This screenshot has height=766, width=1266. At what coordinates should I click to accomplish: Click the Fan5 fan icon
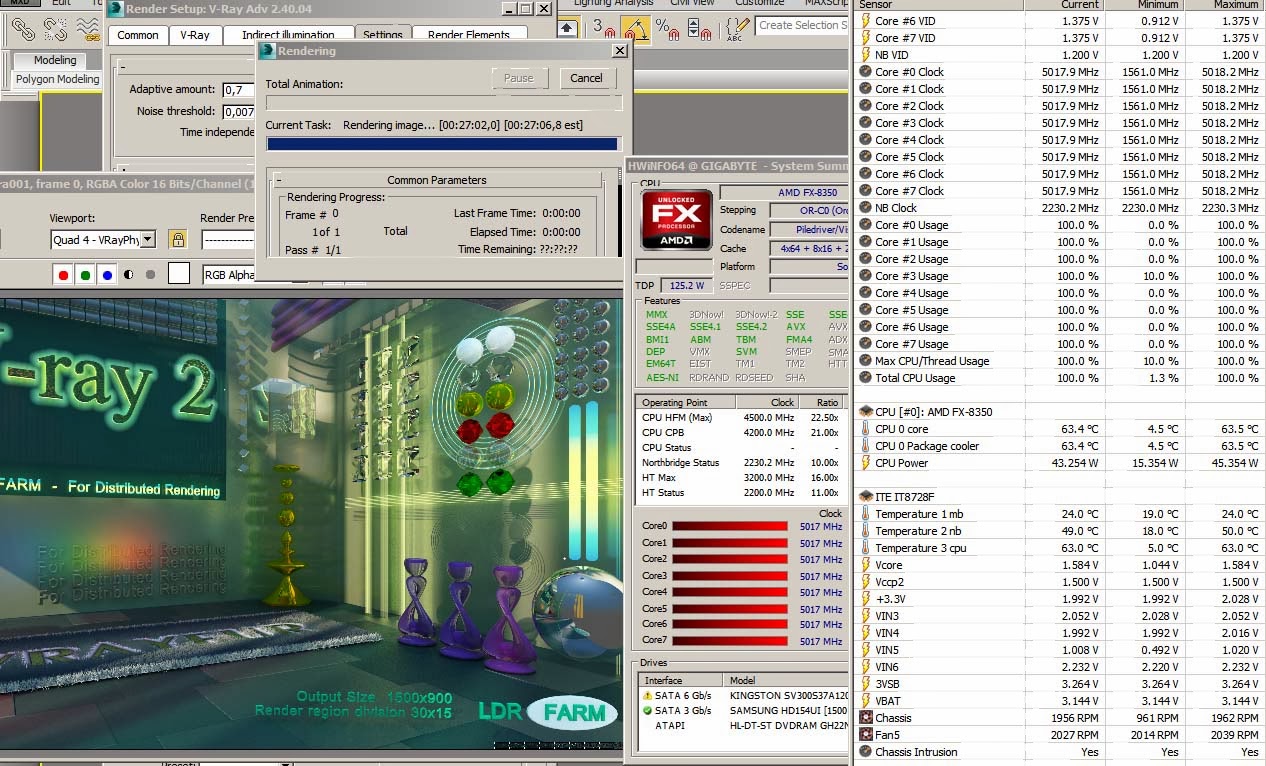pyautogui.click(x=866, y=735)
